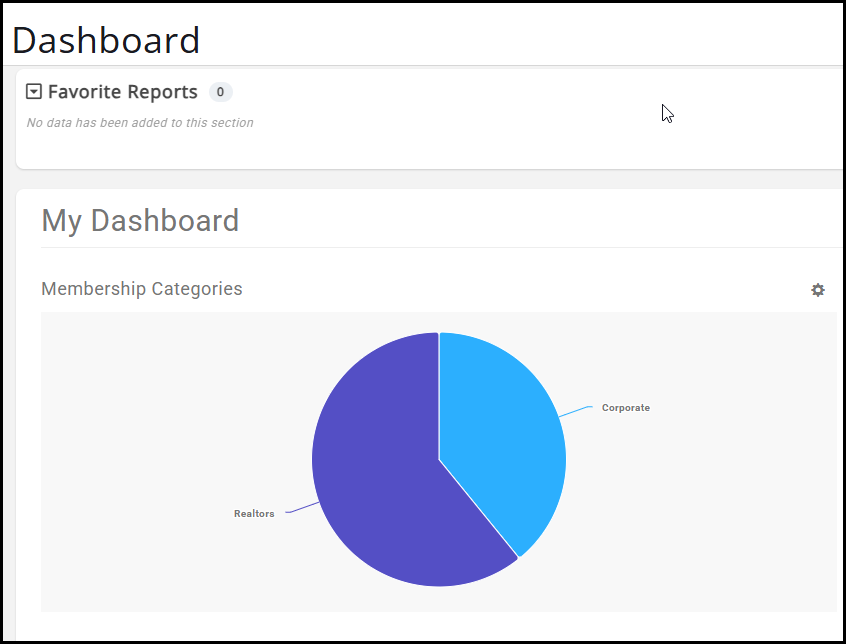Collapse the Favorite Reports section arrow
The height and width of the screenshot is (644, 846).
[34, 92]
